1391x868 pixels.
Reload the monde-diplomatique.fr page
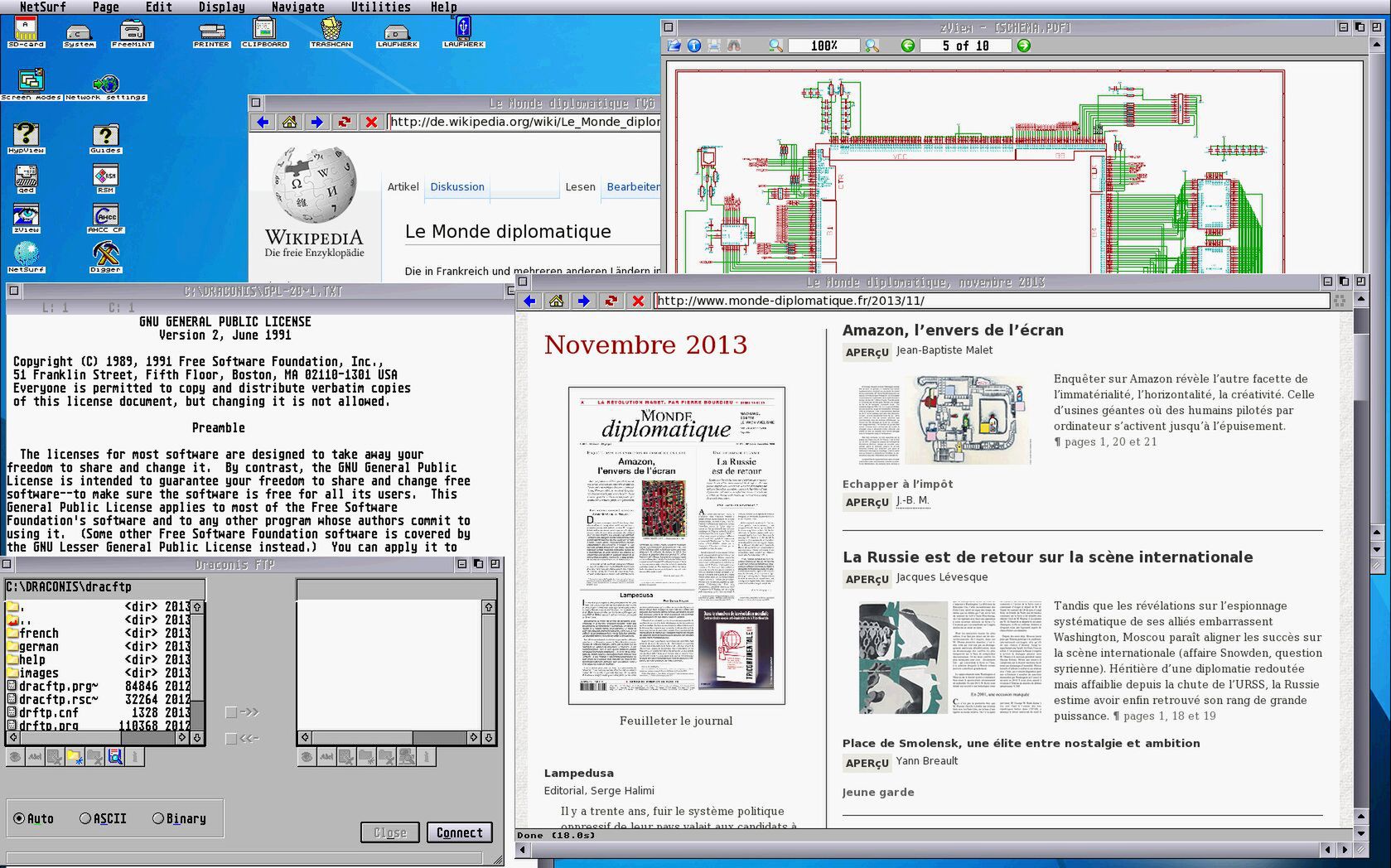coord(611,301)
